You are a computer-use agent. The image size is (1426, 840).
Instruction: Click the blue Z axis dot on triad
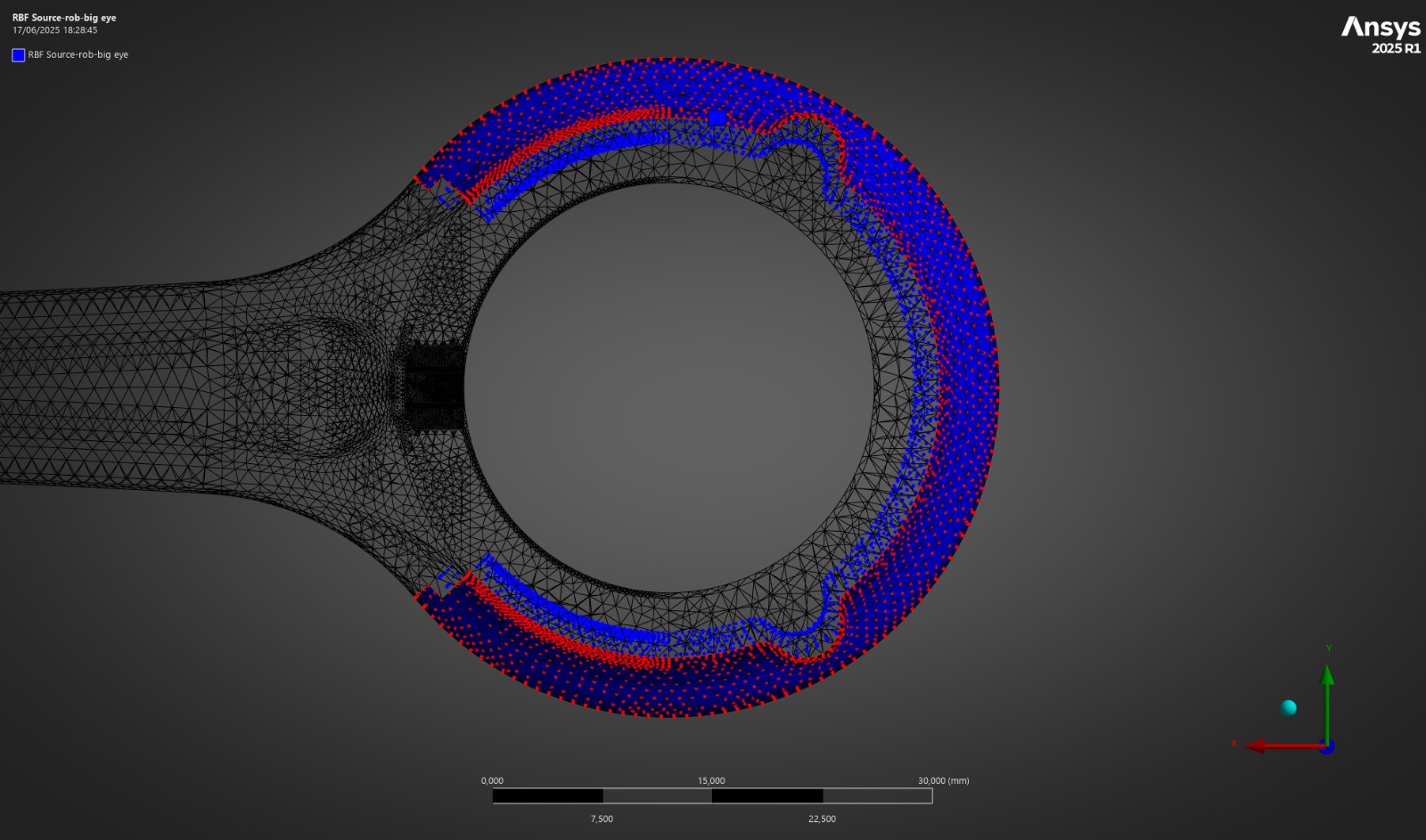pyautogui.click(x=1327, y=747)
